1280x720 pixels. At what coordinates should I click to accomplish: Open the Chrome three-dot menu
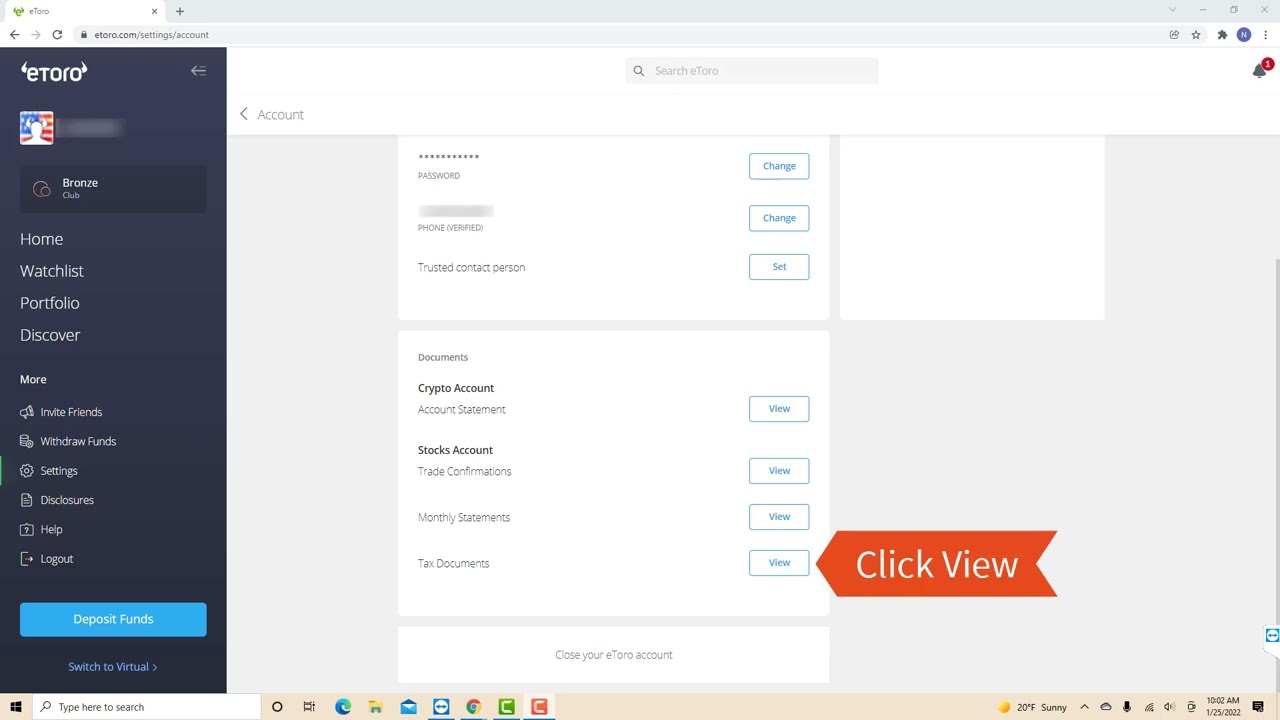[x=1266, y=34]
